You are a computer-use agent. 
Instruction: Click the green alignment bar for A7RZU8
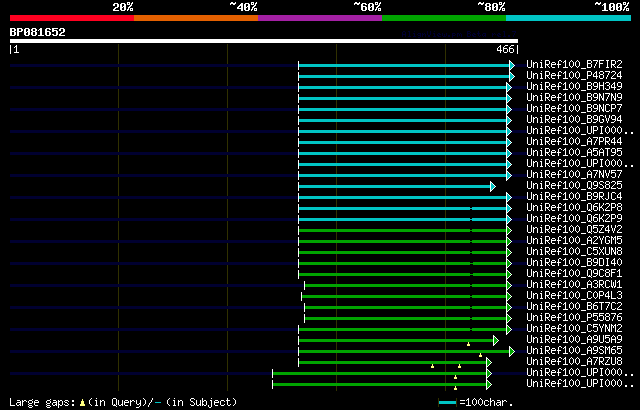click(393, 363)
